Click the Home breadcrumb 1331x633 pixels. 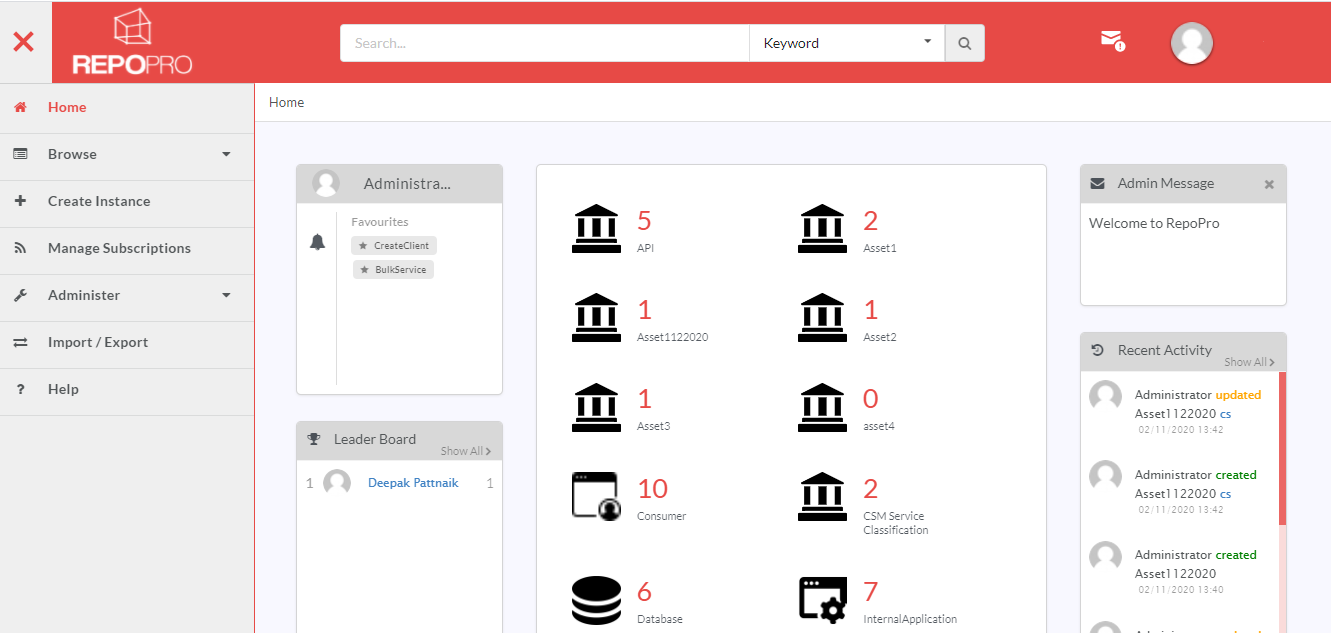[x=286, y=102]
